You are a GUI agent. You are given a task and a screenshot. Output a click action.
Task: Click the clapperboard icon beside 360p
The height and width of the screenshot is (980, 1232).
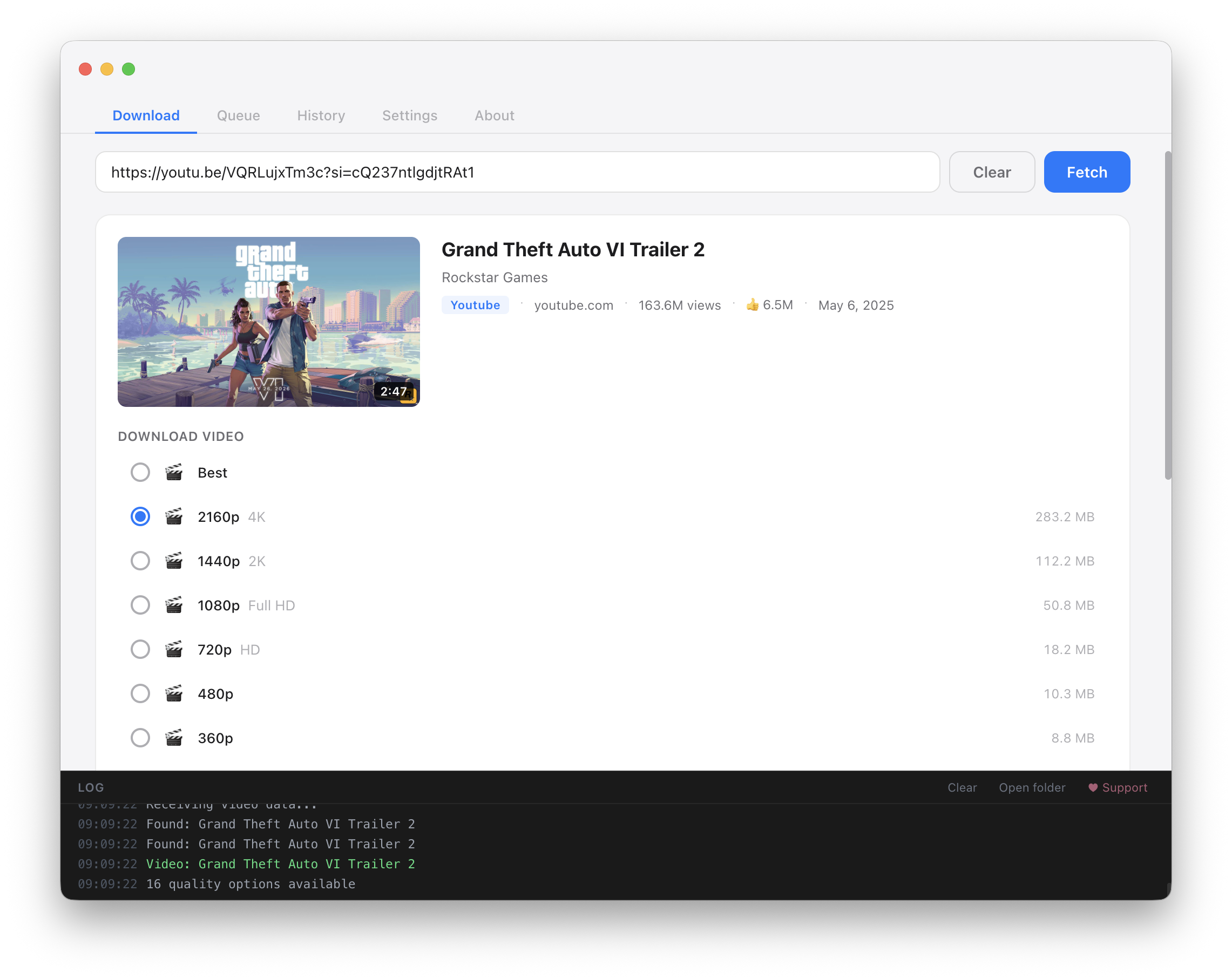coord(174,738)
